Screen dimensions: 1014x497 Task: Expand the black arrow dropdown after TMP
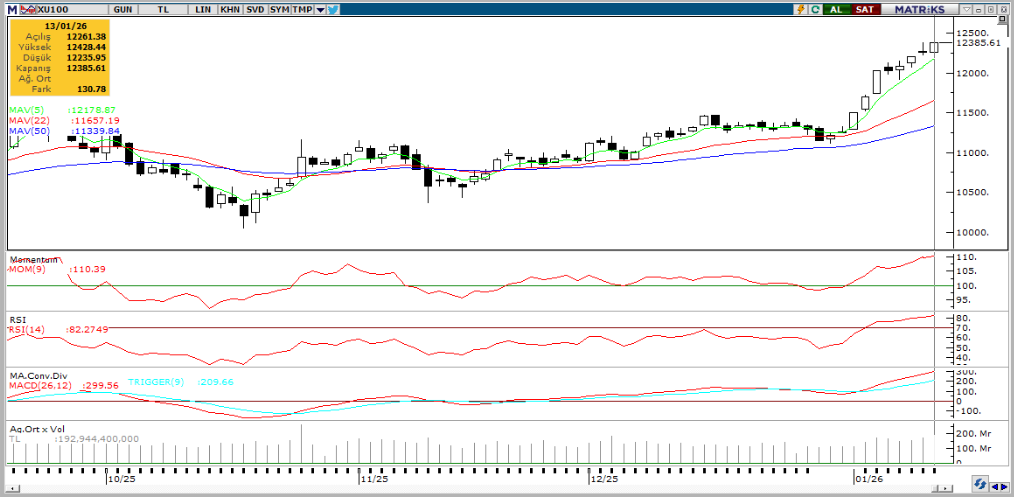(x=320, y=8)
